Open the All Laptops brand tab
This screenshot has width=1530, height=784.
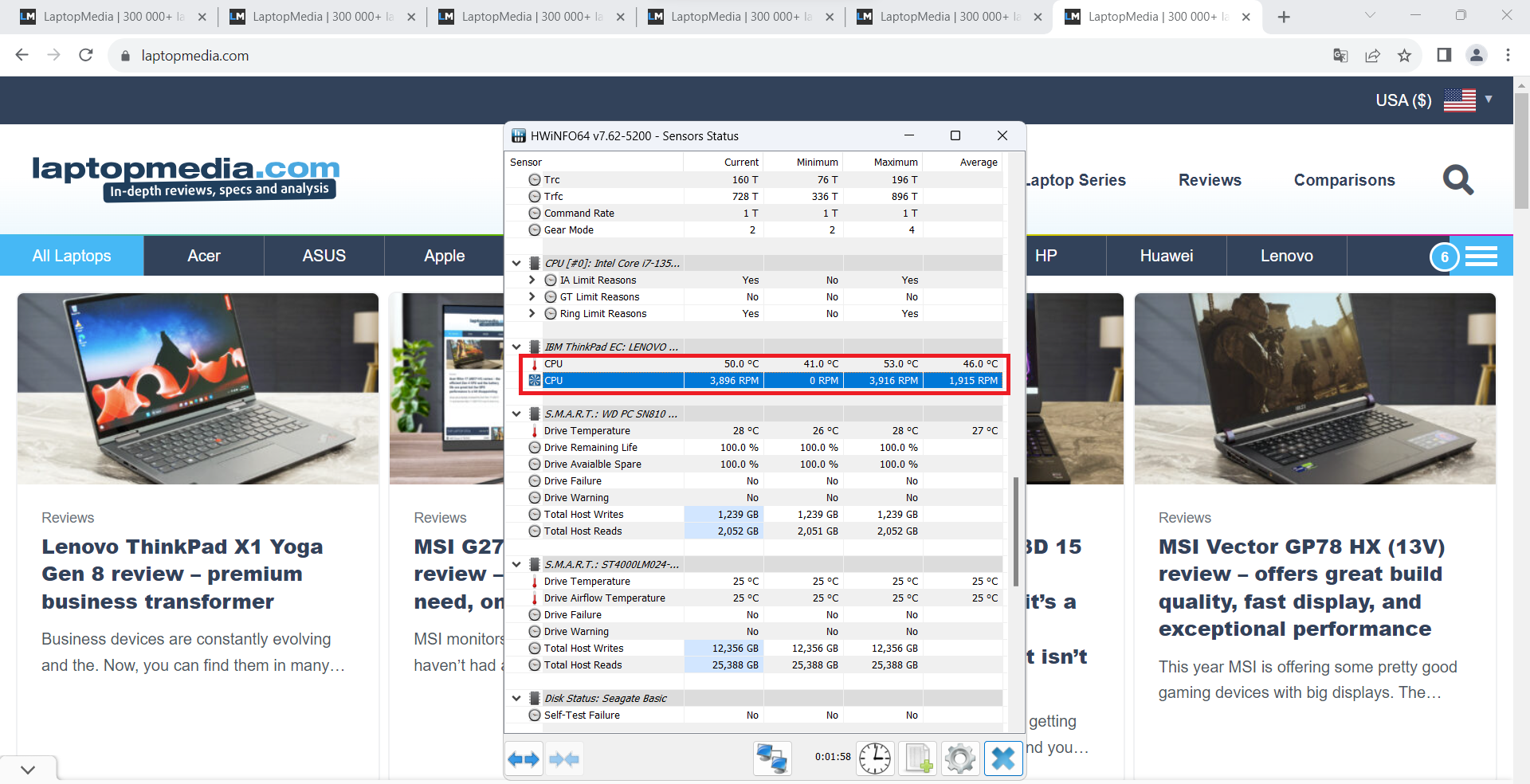[72, 256]
